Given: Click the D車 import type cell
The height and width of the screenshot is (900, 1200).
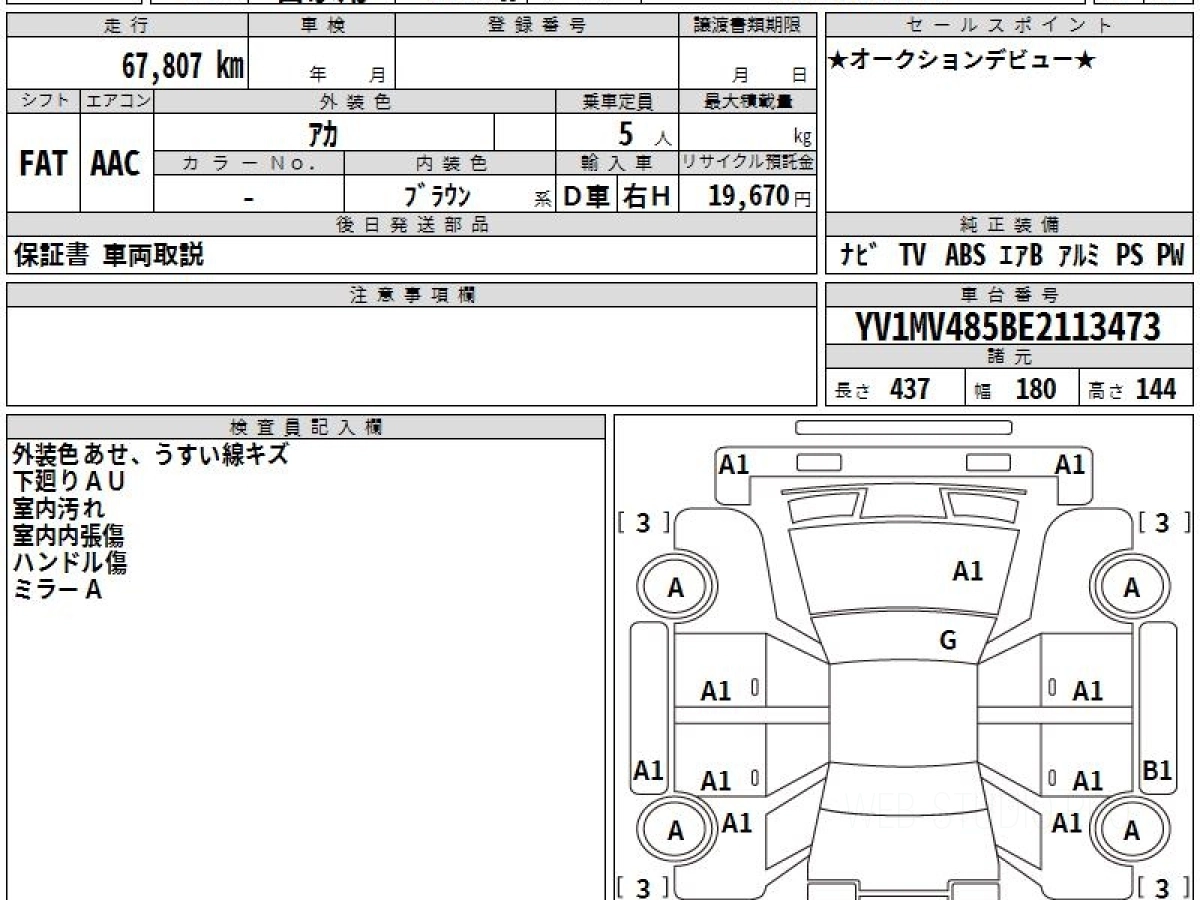Looking at the screenshot, I should pos(587,196).
